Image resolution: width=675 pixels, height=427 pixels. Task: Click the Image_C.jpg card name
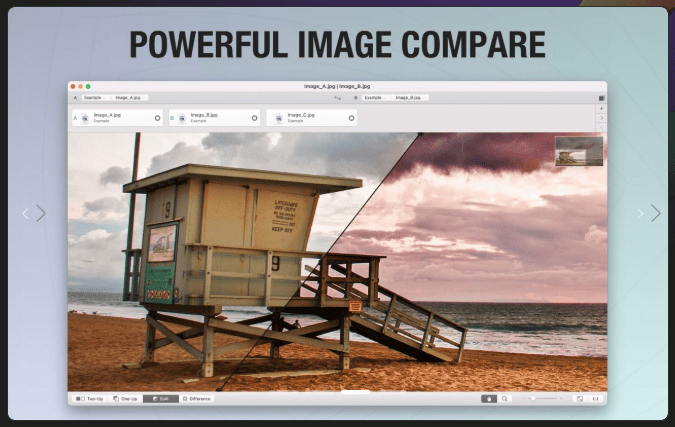coord(301,115)
